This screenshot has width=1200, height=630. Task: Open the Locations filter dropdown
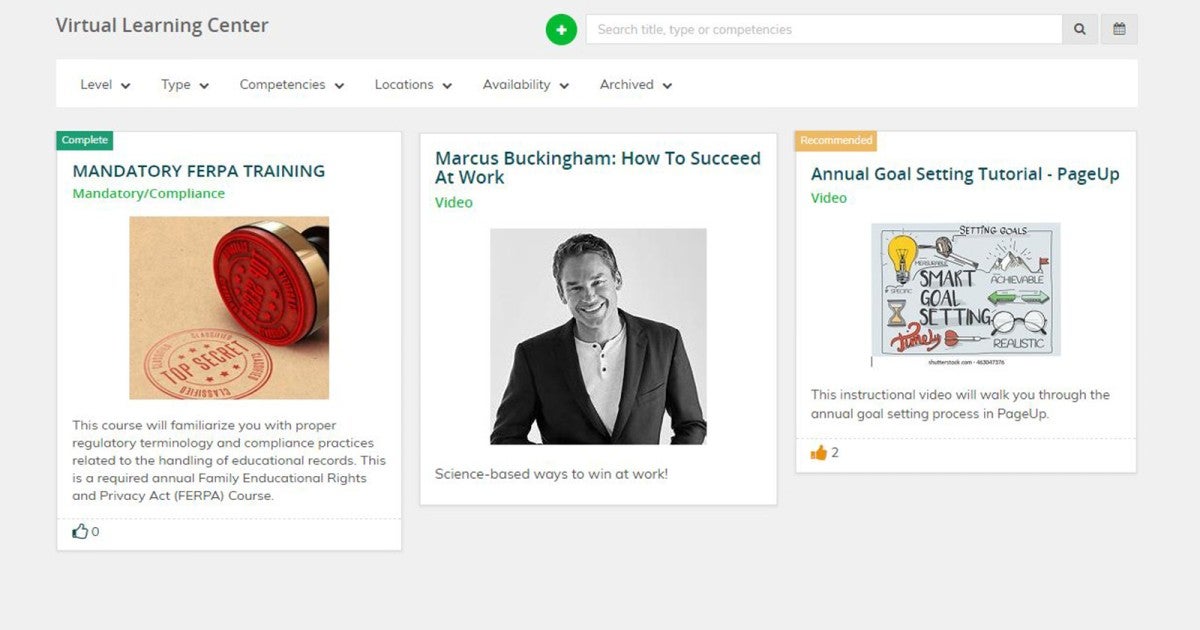point(413,85)
